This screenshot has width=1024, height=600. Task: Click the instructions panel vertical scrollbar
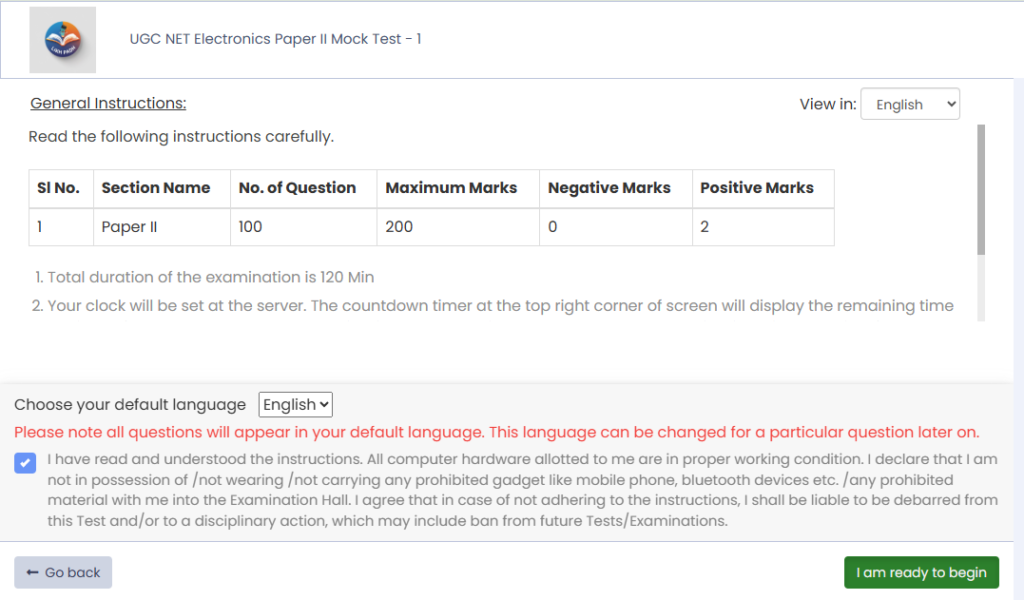click(x=981, y=190)
